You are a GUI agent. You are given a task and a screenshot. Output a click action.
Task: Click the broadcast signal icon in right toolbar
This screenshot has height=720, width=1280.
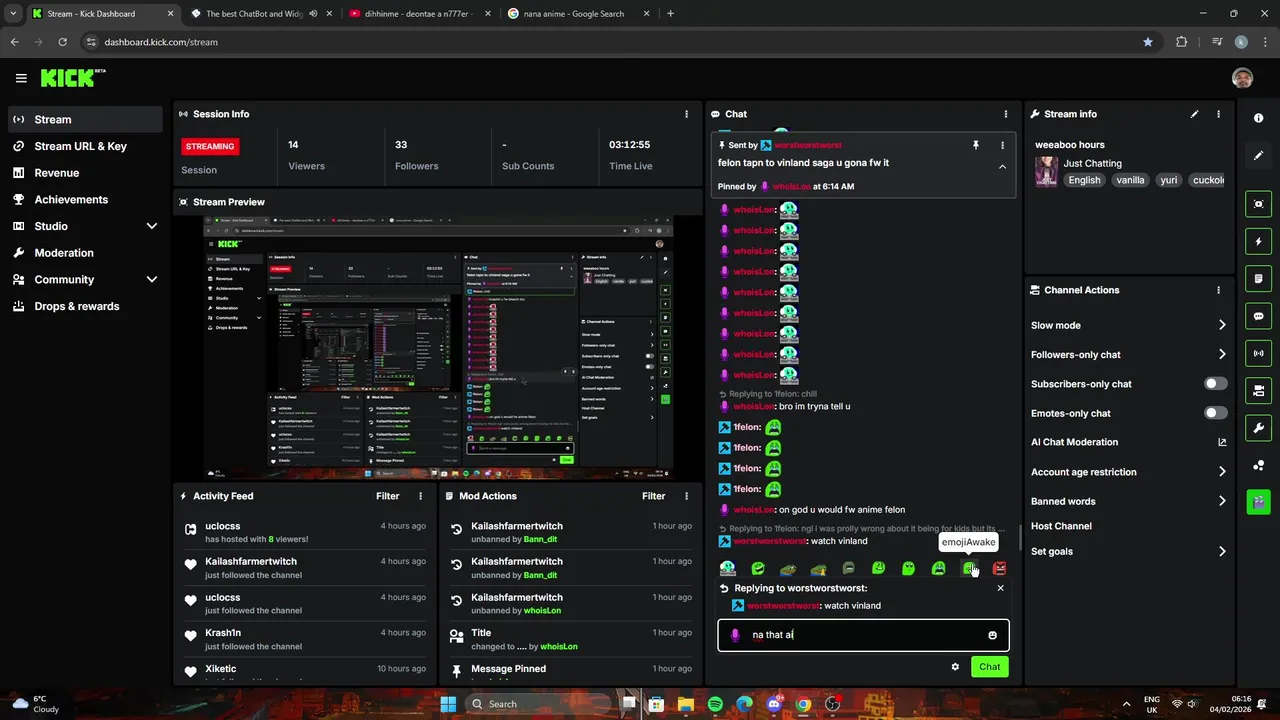1258,353
